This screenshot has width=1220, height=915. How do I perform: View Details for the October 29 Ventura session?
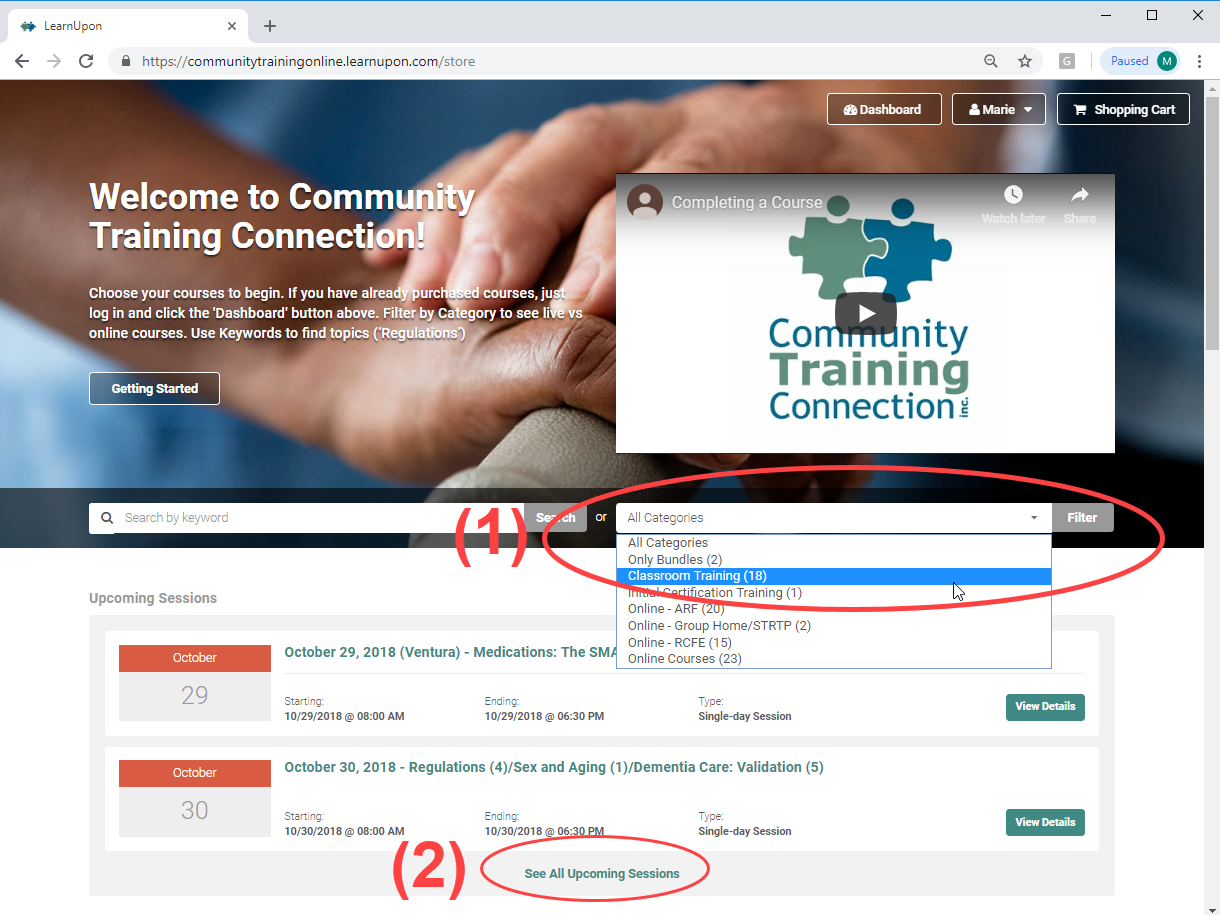click(1045, 707)
